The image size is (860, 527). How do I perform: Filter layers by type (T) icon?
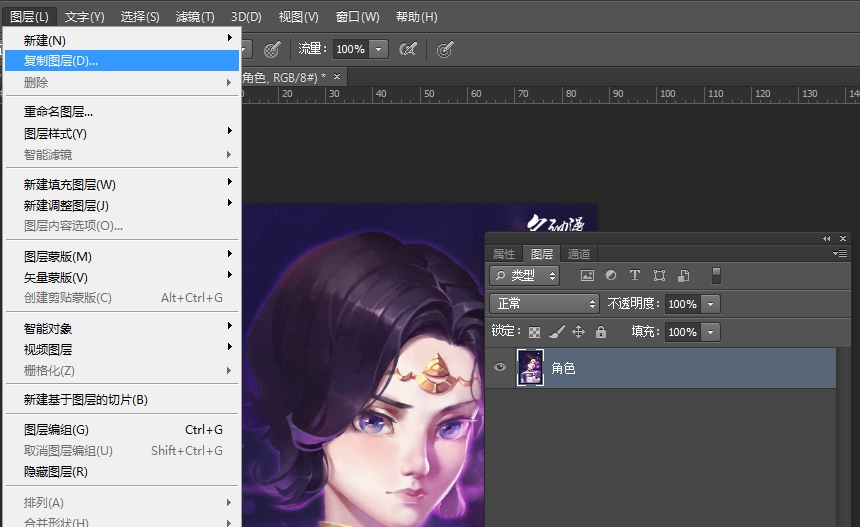(635, 276)
